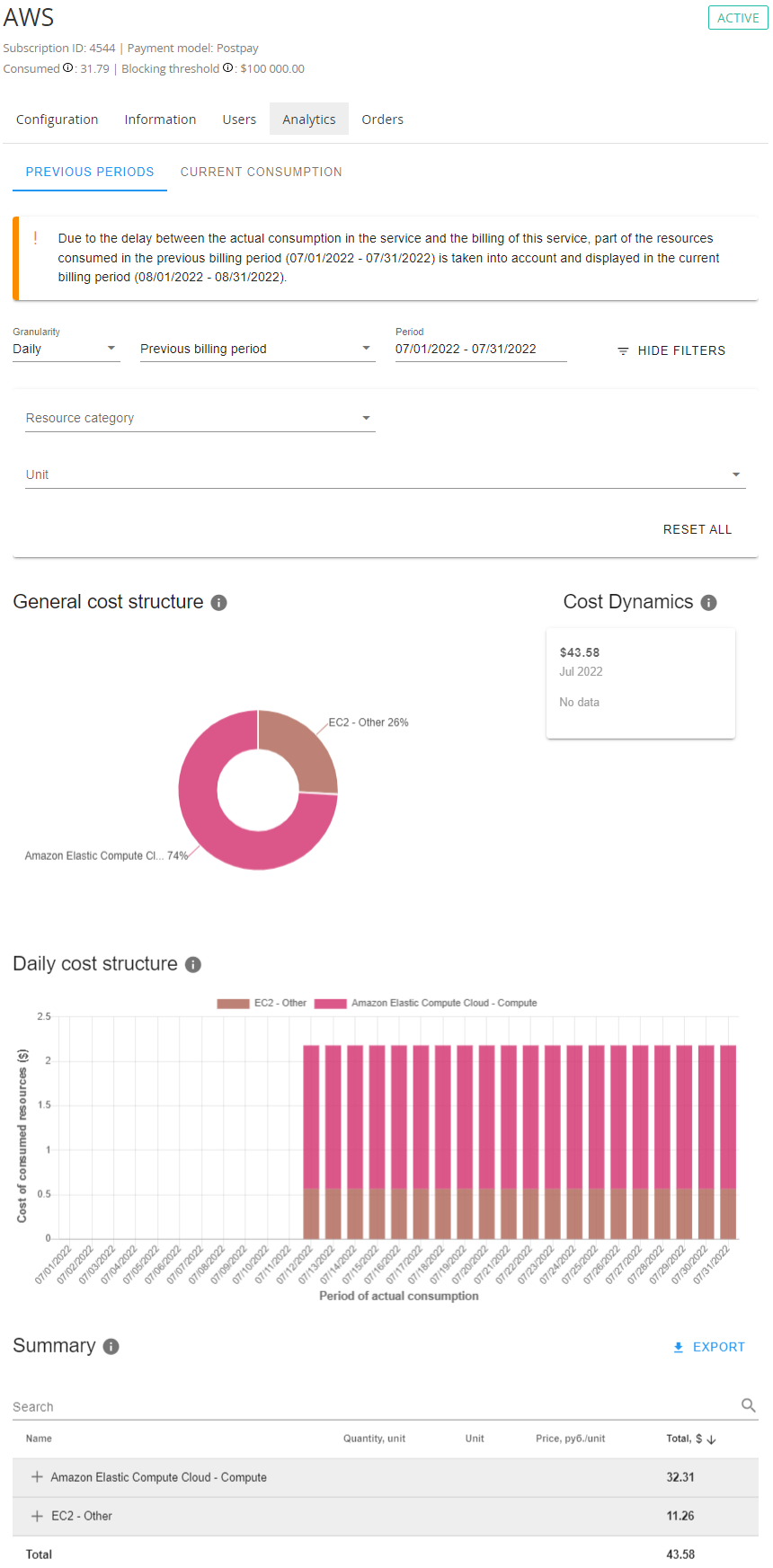Select the Analytics tab
This screenshot has height=1568, width=773.
click(309, 120)
